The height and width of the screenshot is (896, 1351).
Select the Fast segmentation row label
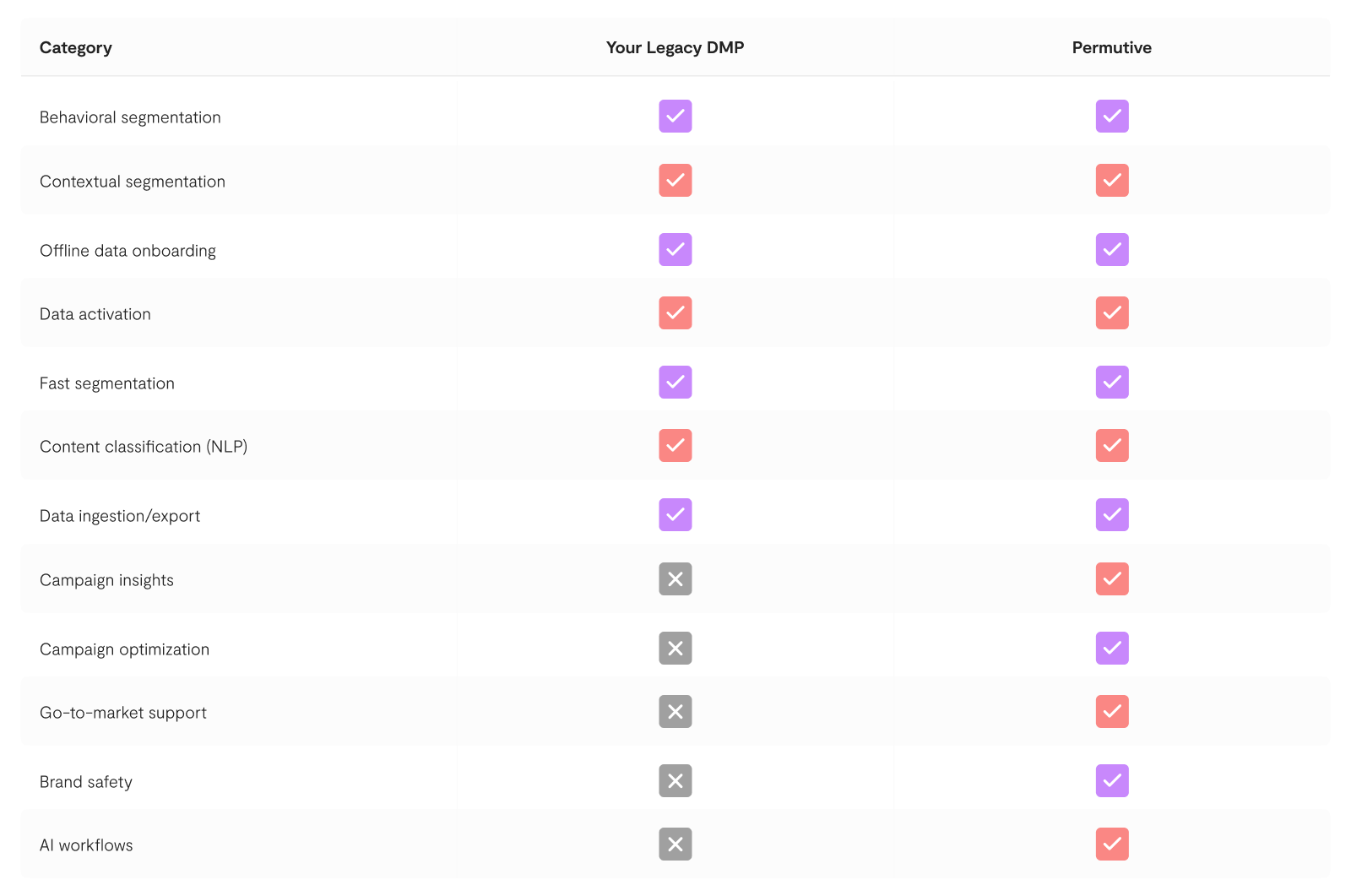pos(107,383)
